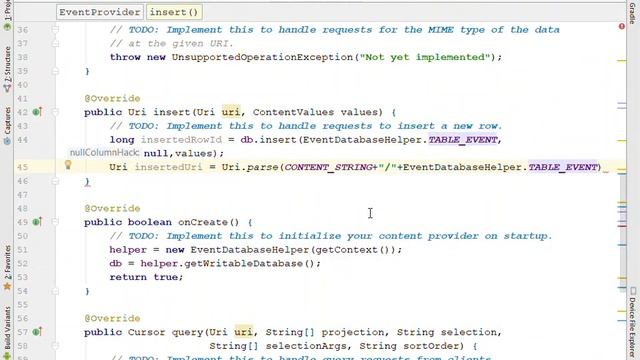The height and width of the screenshot is (360, 640).
Task: Select the EventProvider breadcrumb
Action: coord(100,12)
